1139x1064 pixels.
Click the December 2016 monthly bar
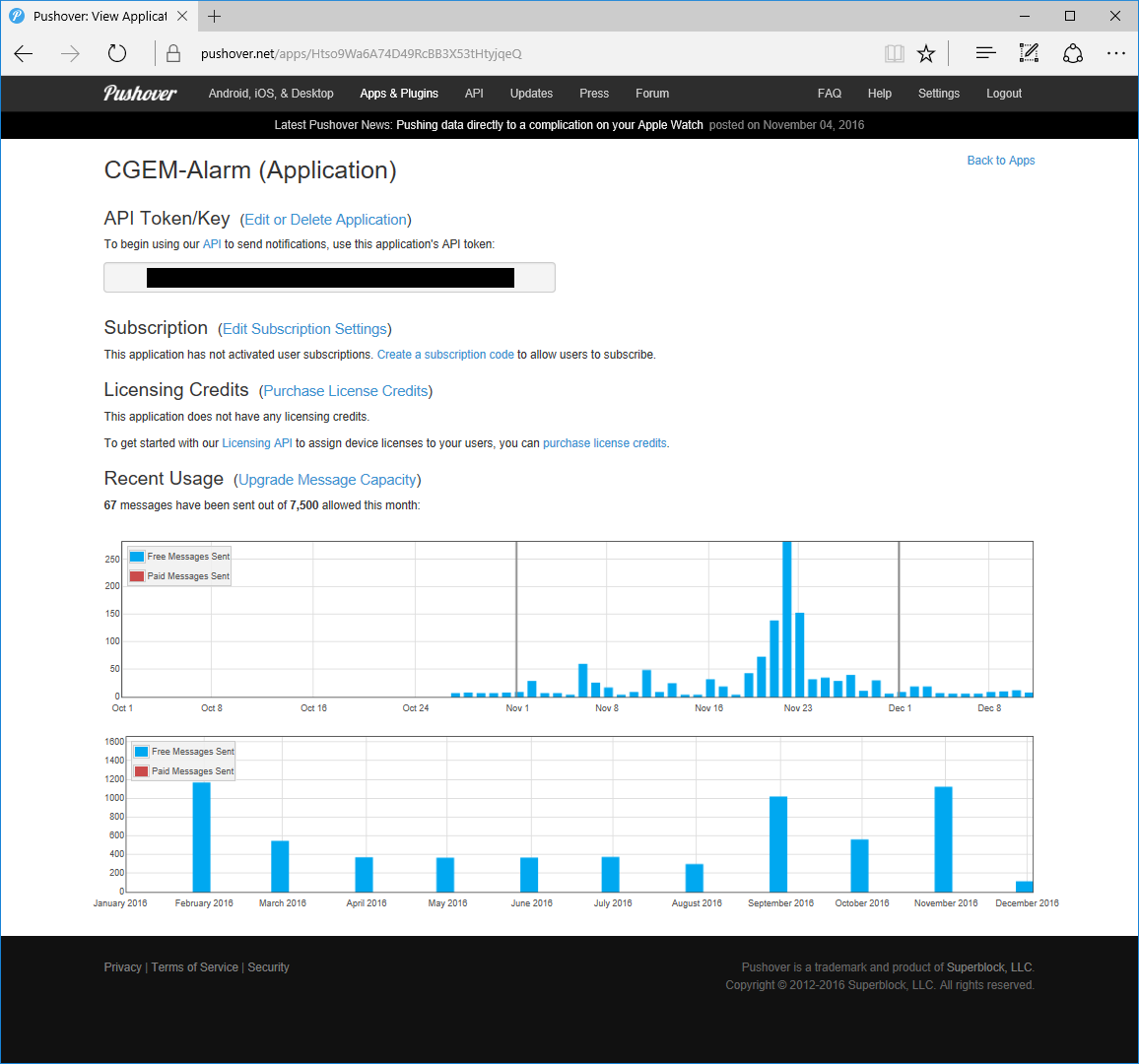(1025, 887)
